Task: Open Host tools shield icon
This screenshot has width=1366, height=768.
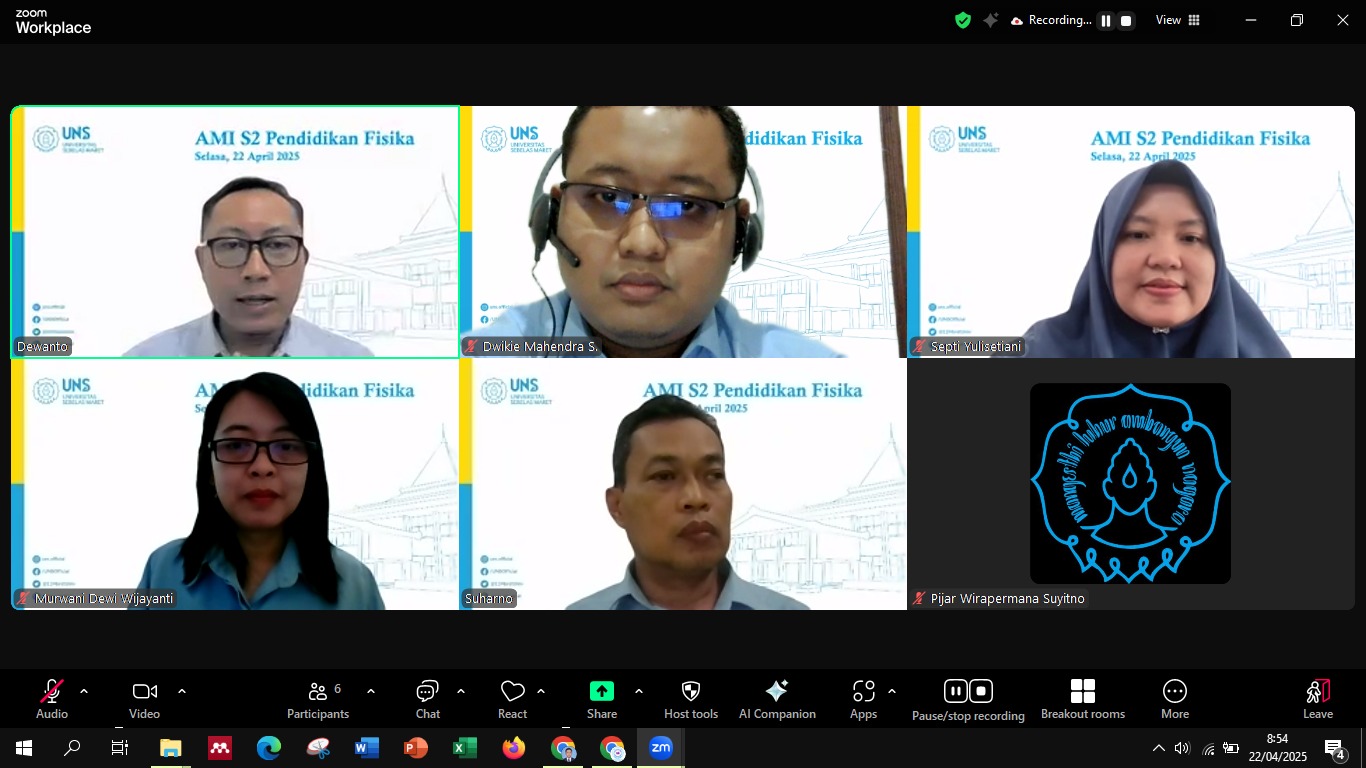Action: coord(690,698)
